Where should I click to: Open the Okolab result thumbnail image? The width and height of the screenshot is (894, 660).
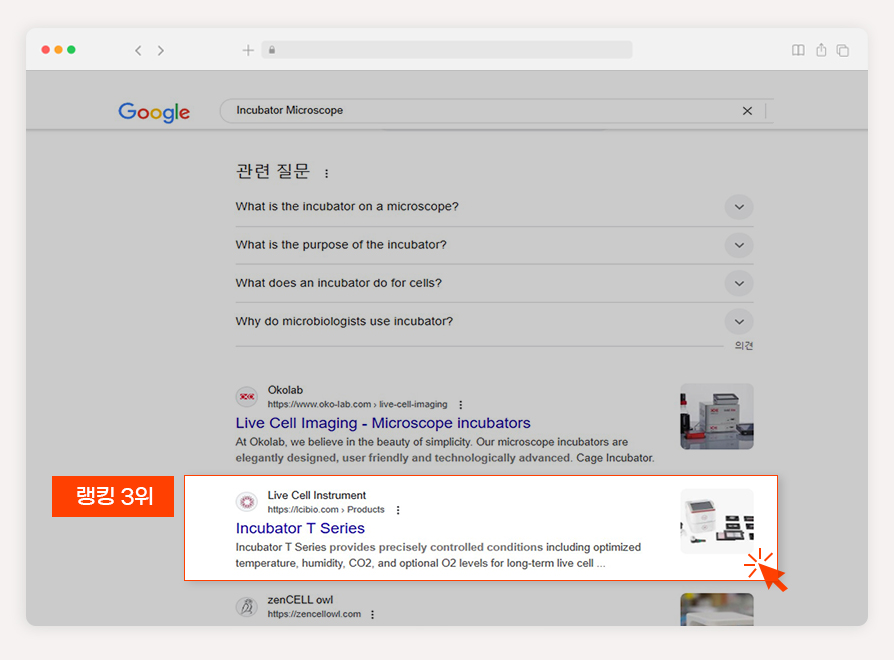(717, 417)
